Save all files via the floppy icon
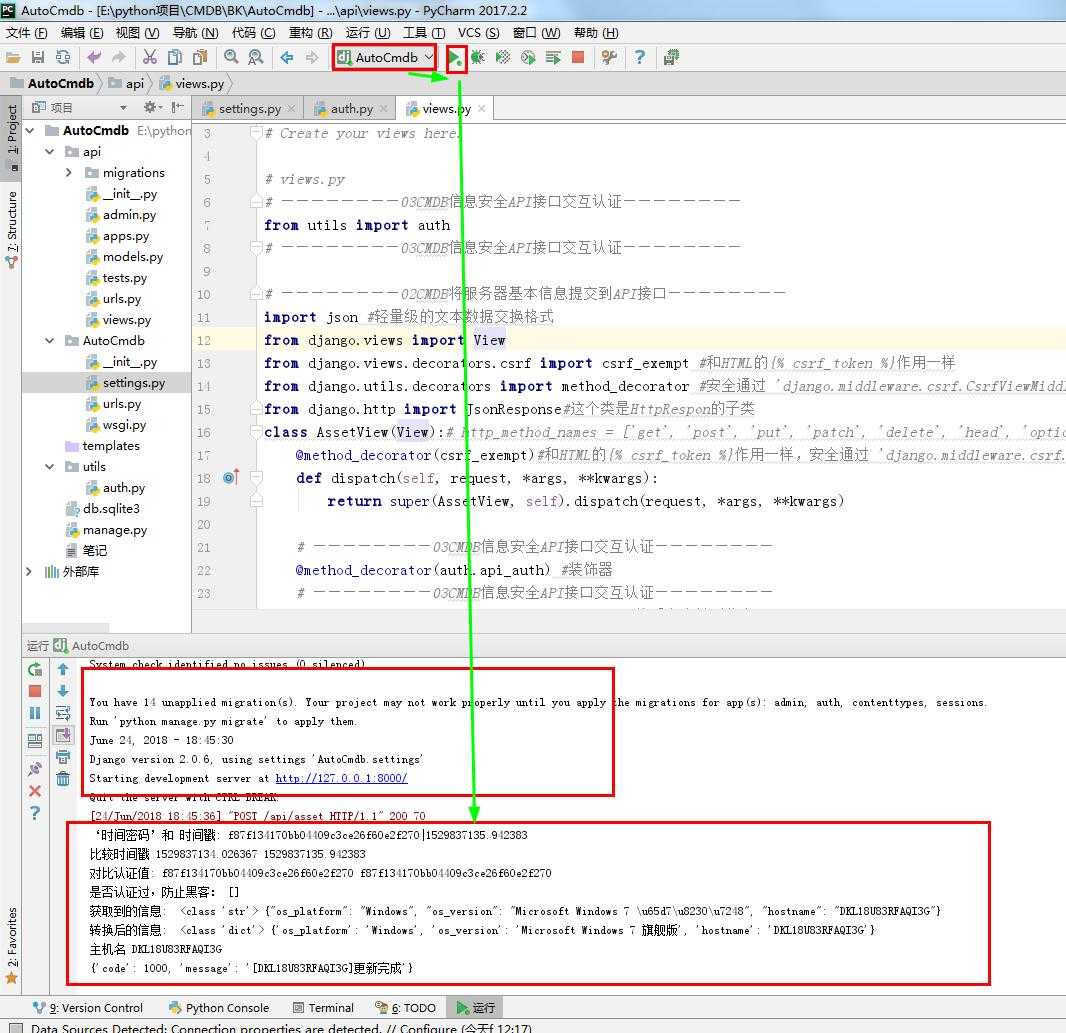Screen dimensions: 1066x1033 [x=38, y=58]
